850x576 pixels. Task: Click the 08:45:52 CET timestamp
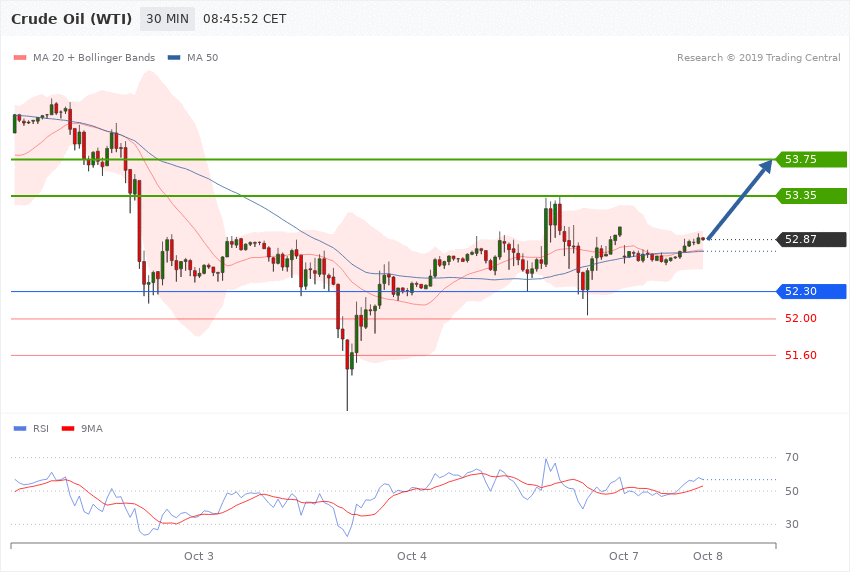click(244, 19)
